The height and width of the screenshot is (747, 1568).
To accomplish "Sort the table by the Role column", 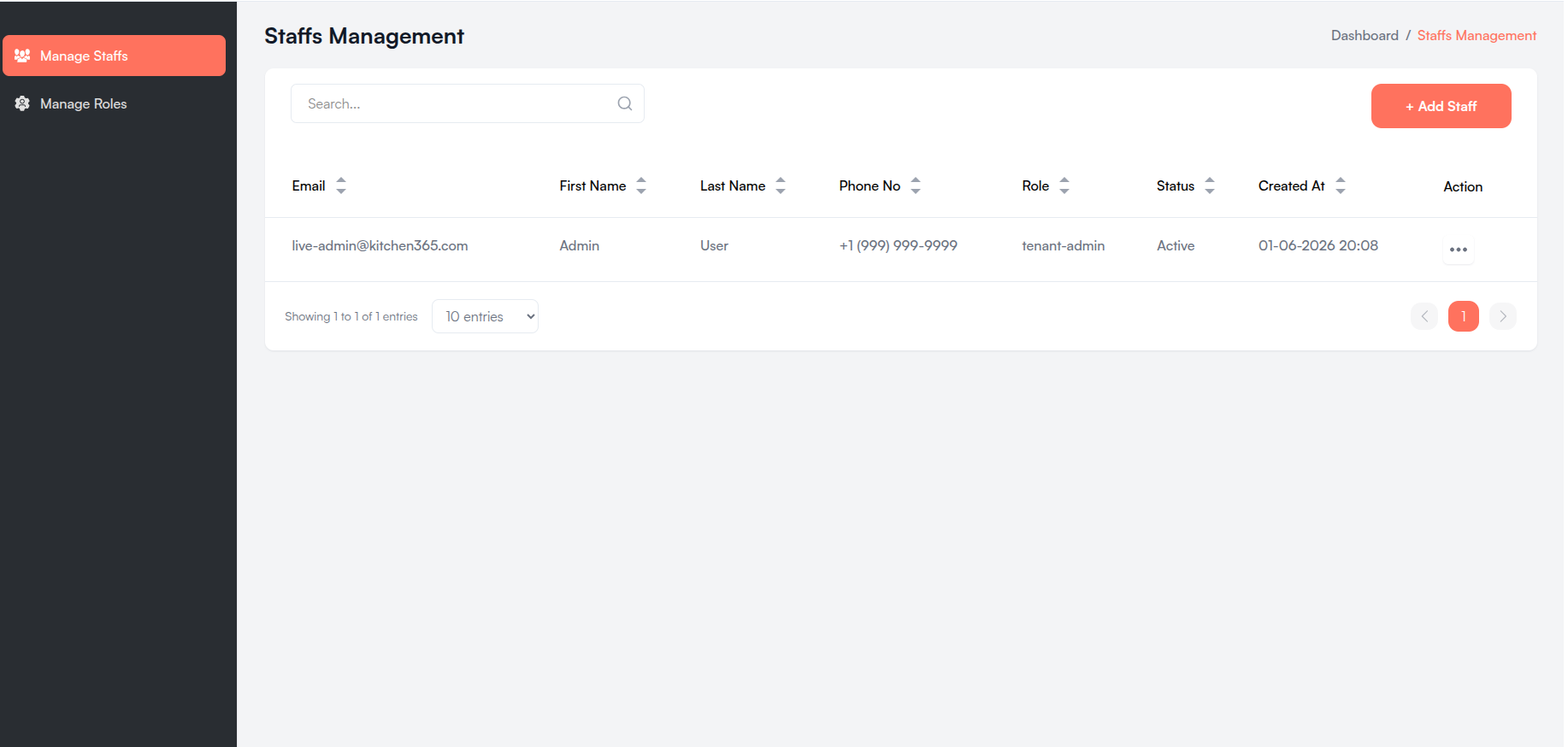I will (x=1064, y=185).
